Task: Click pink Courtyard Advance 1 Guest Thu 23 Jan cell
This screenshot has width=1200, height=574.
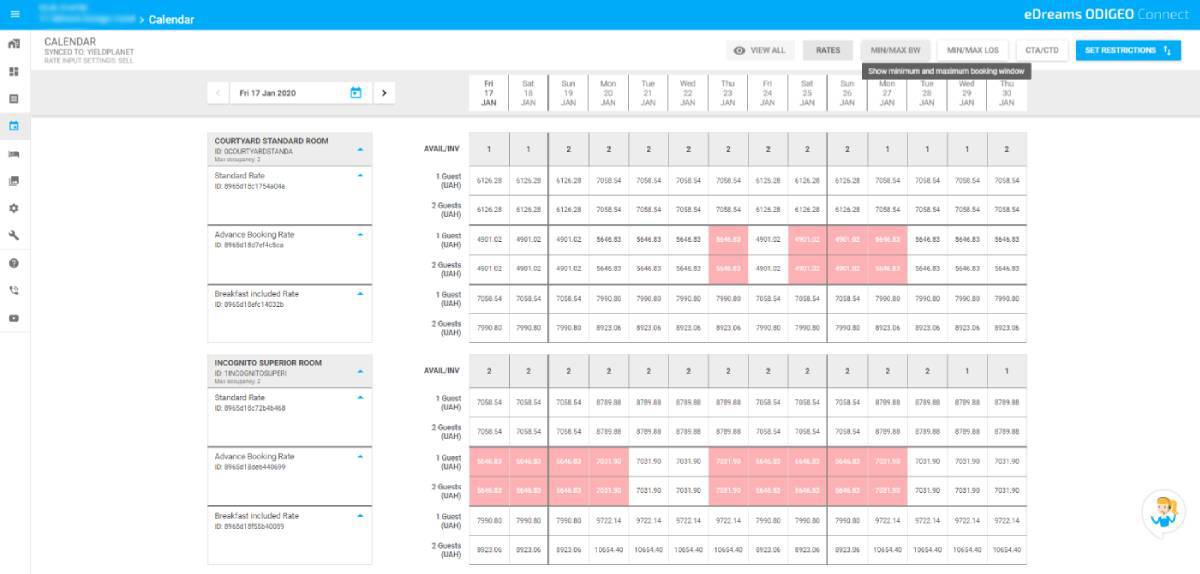Action: pos(728,240)
